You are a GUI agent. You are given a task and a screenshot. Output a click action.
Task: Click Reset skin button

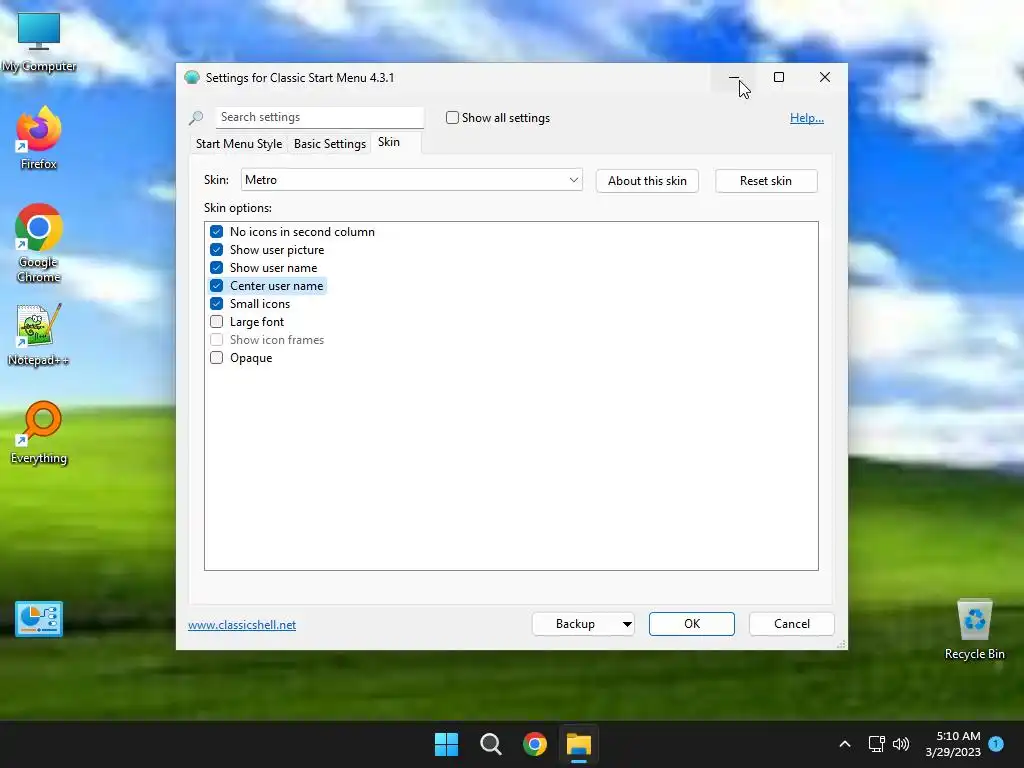(x=766, y=181)
